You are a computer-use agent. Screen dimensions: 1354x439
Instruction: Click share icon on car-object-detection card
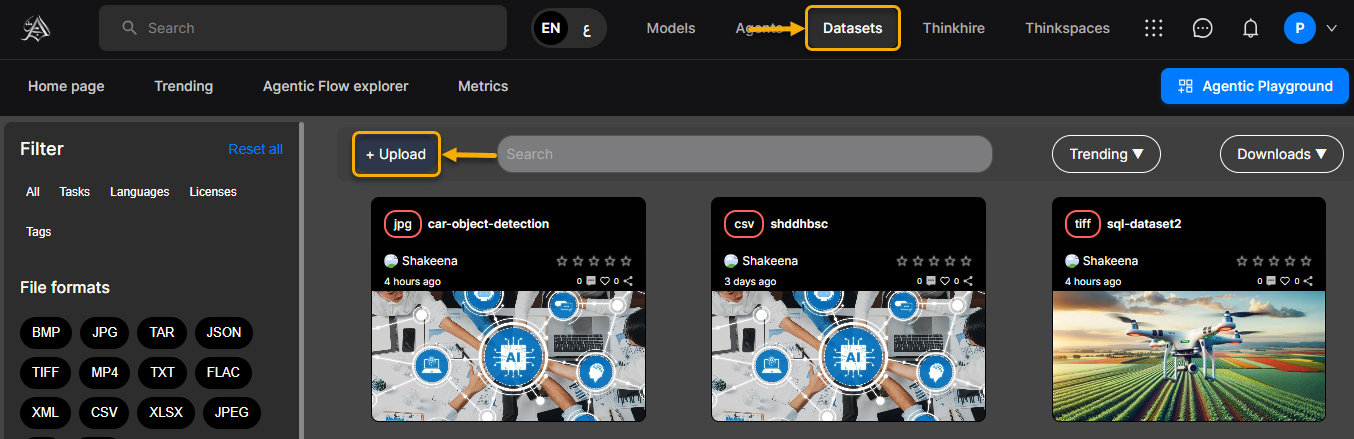click(628, 282)
